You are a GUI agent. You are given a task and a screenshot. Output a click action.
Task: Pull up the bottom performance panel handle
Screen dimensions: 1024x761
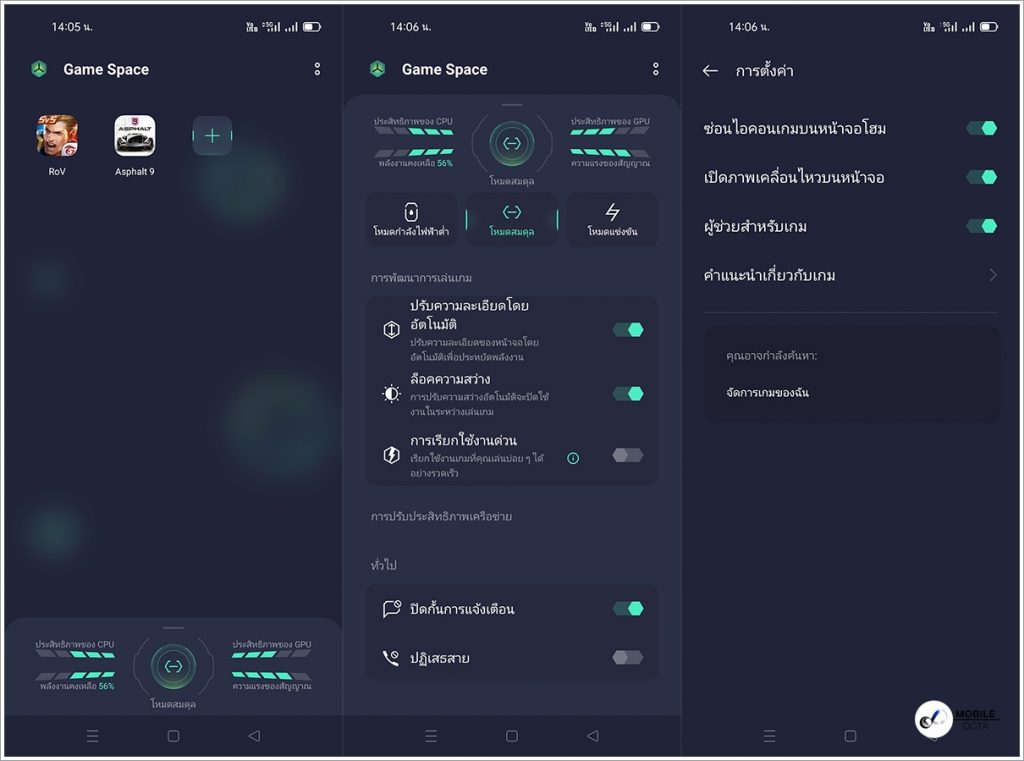173,628
